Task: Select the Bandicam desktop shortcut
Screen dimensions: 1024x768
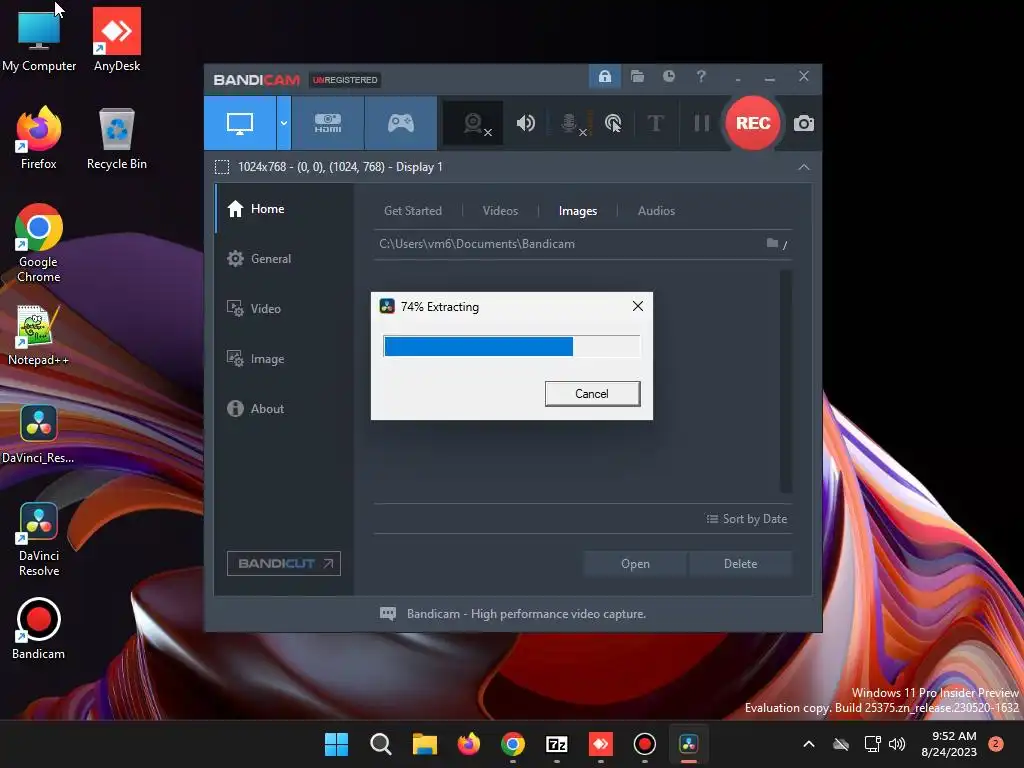Action: pos(39,629)
